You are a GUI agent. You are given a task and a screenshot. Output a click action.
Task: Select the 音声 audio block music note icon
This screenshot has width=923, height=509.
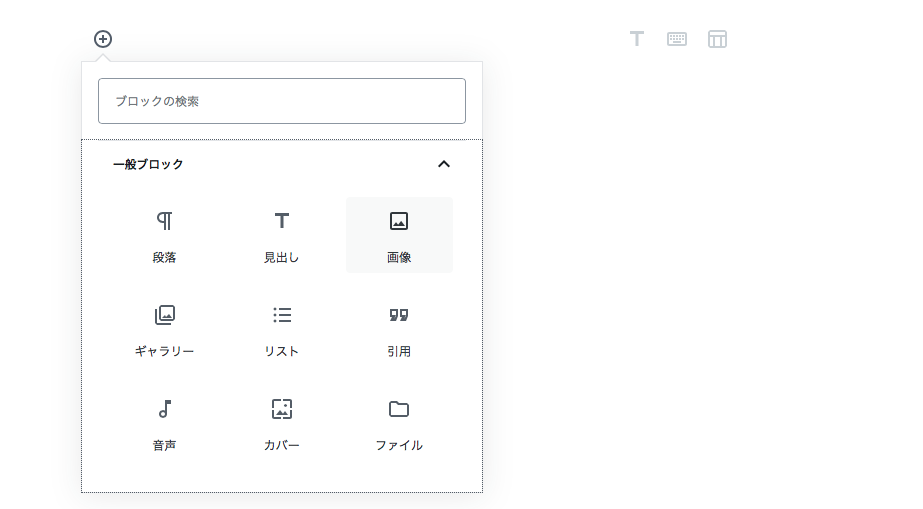165,408
